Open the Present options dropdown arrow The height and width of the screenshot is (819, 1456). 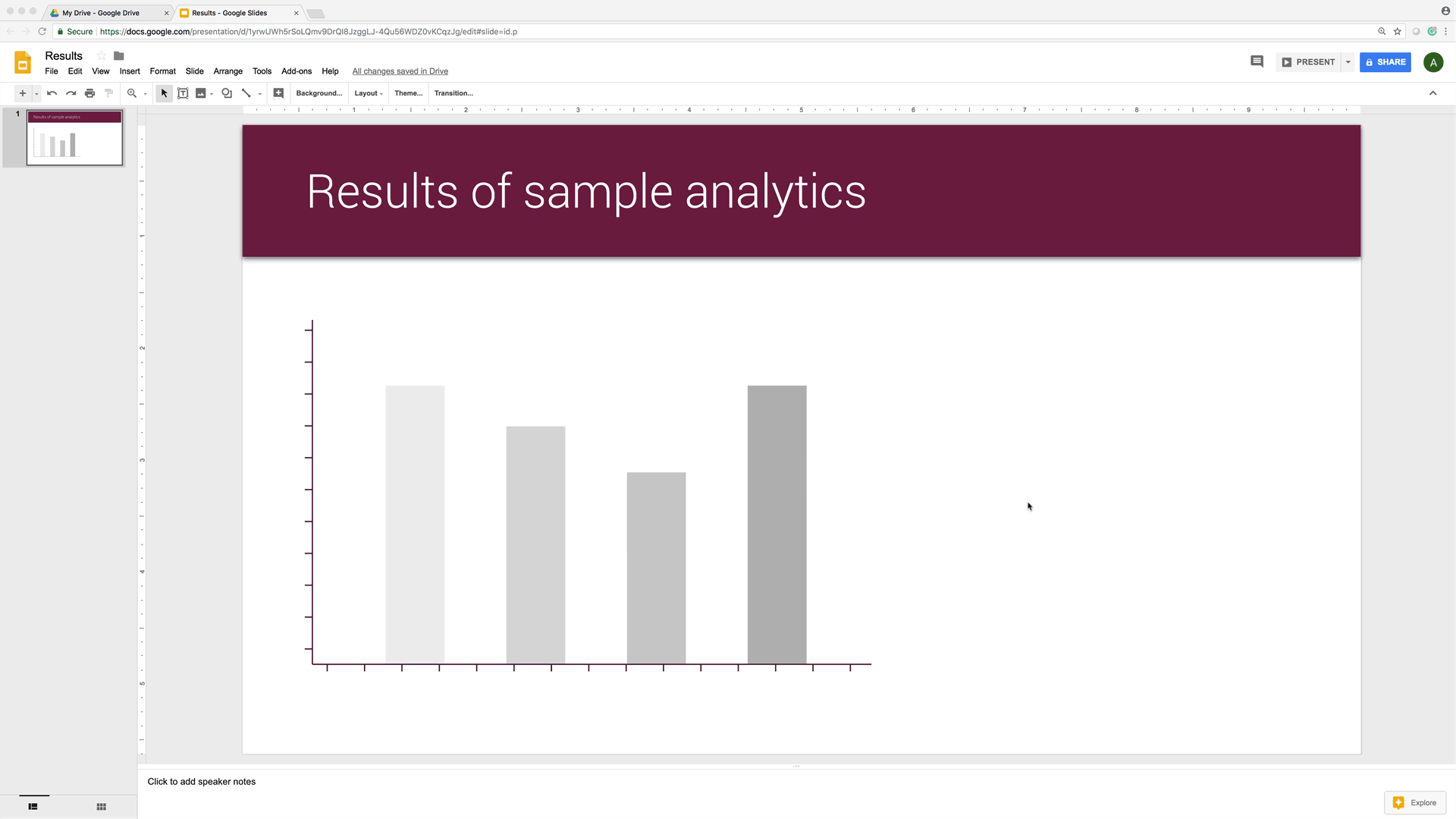click(x=1348, y=62)
